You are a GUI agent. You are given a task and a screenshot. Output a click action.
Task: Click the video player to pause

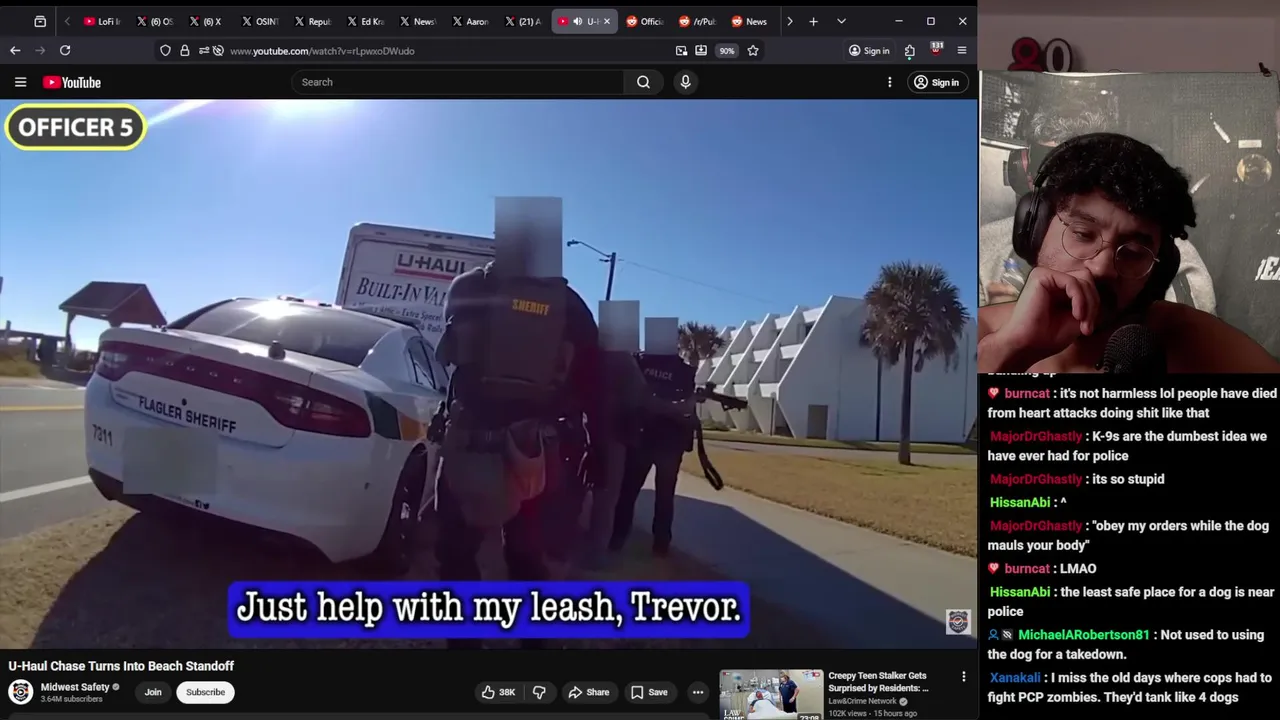click(x=488, y=374)
